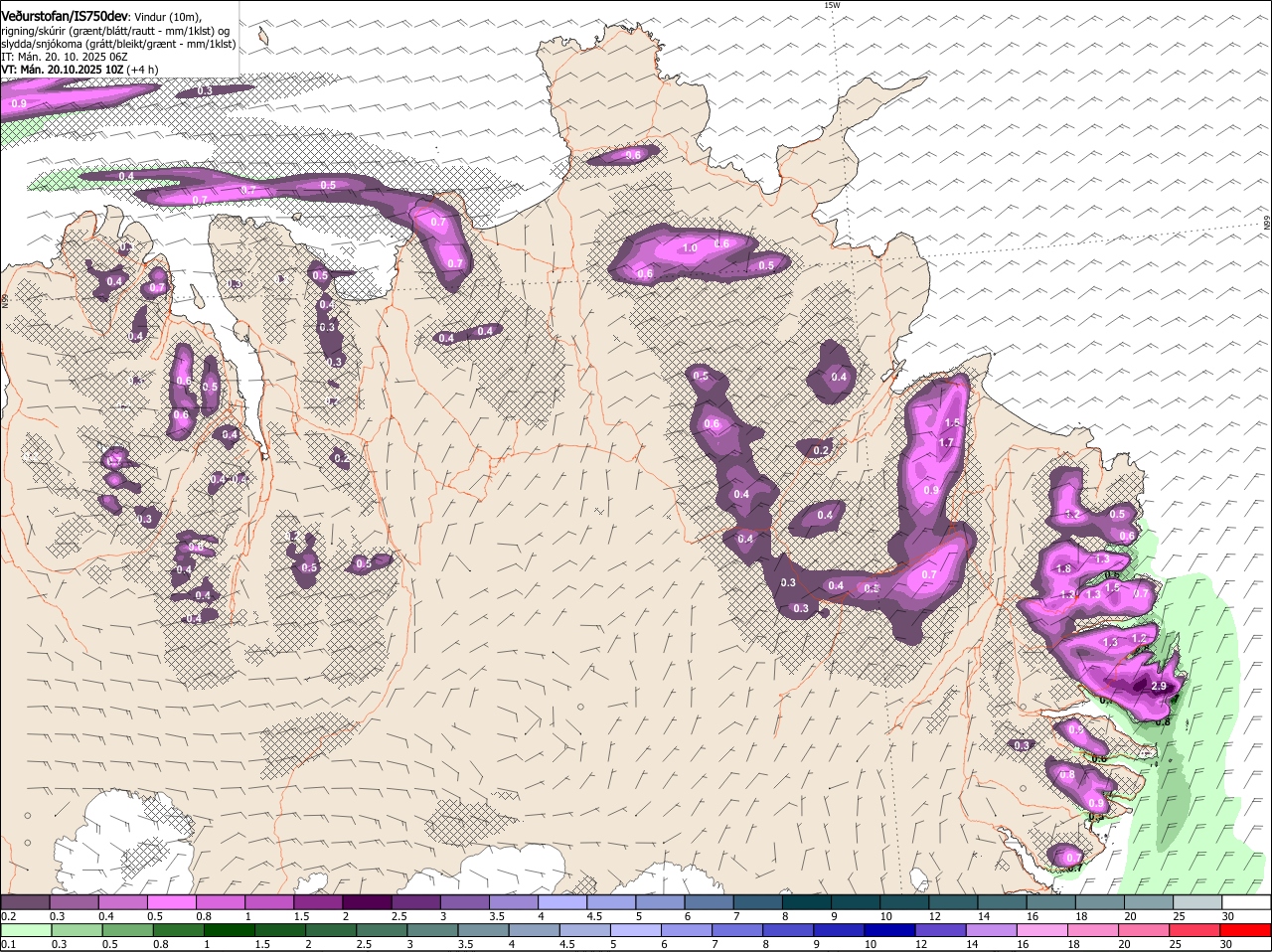This screenshot has width=1272, height=952.
Task: Click the 1.7 precipitation label on map
Action: [946, 443]
